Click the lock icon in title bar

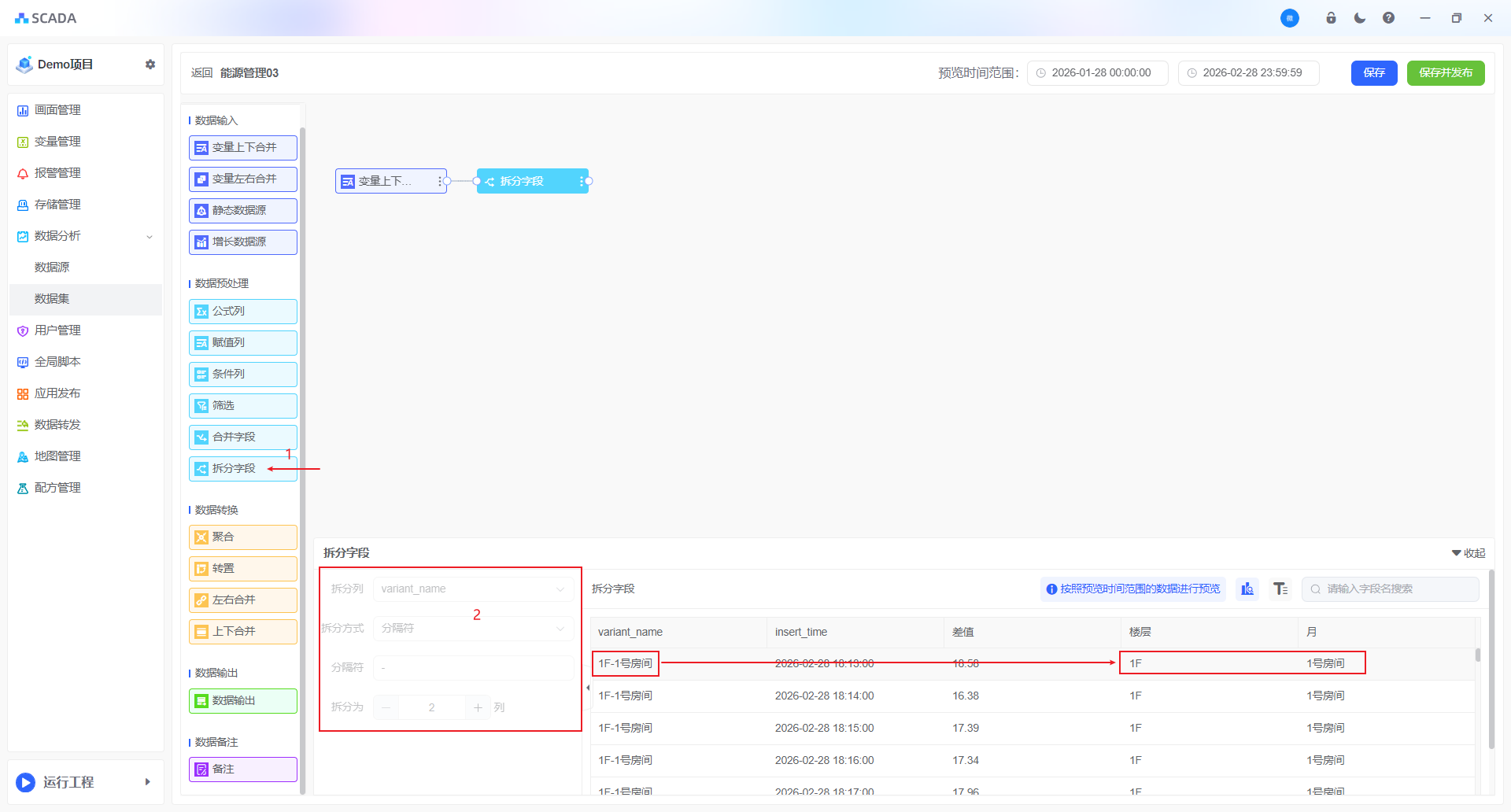coord(1331,18)
